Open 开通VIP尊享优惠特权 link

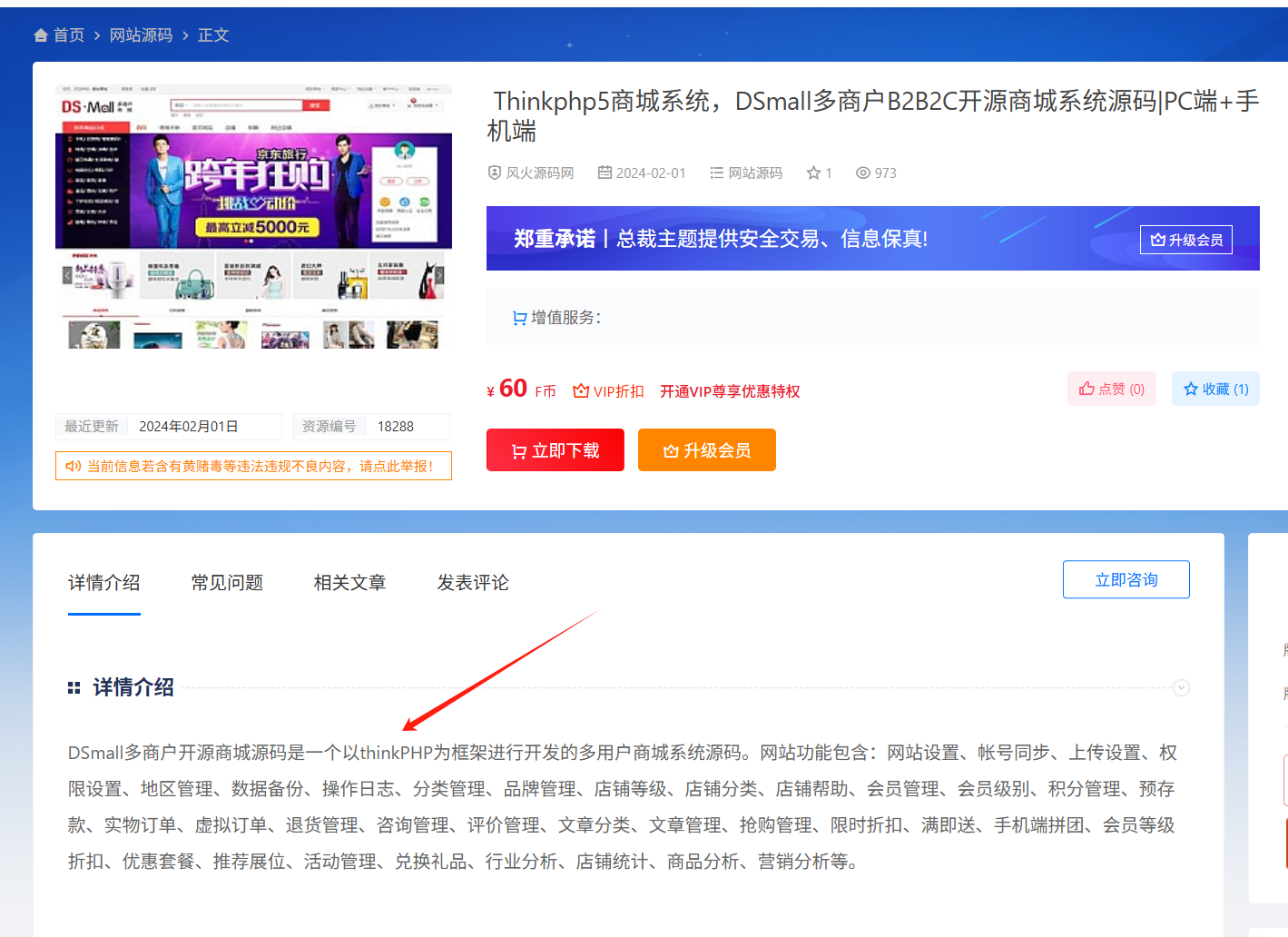click(730, 391)
